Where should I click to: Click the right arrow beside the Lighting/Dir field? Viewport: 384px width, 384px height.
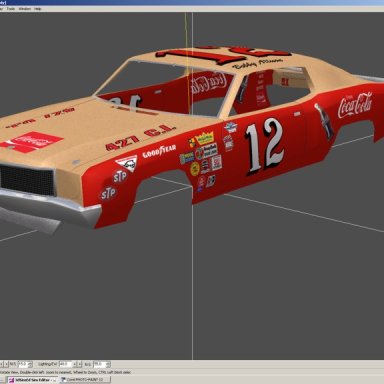(x=79, y=364)
